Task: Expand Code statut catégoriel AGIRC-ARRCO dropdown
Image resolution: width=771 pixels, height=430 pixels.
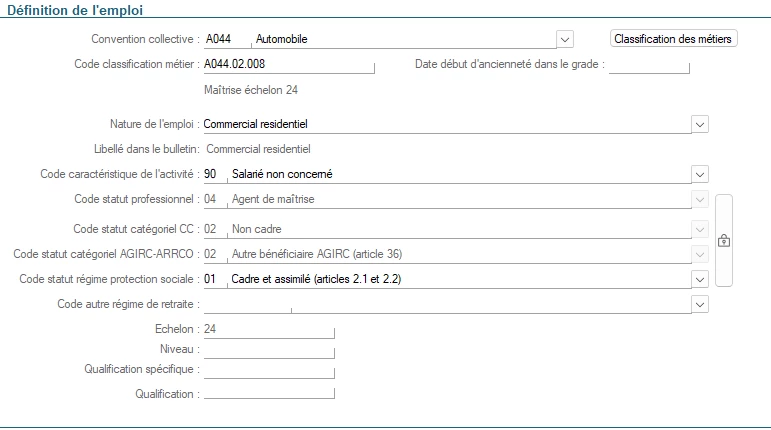Action: pos(700,253)
